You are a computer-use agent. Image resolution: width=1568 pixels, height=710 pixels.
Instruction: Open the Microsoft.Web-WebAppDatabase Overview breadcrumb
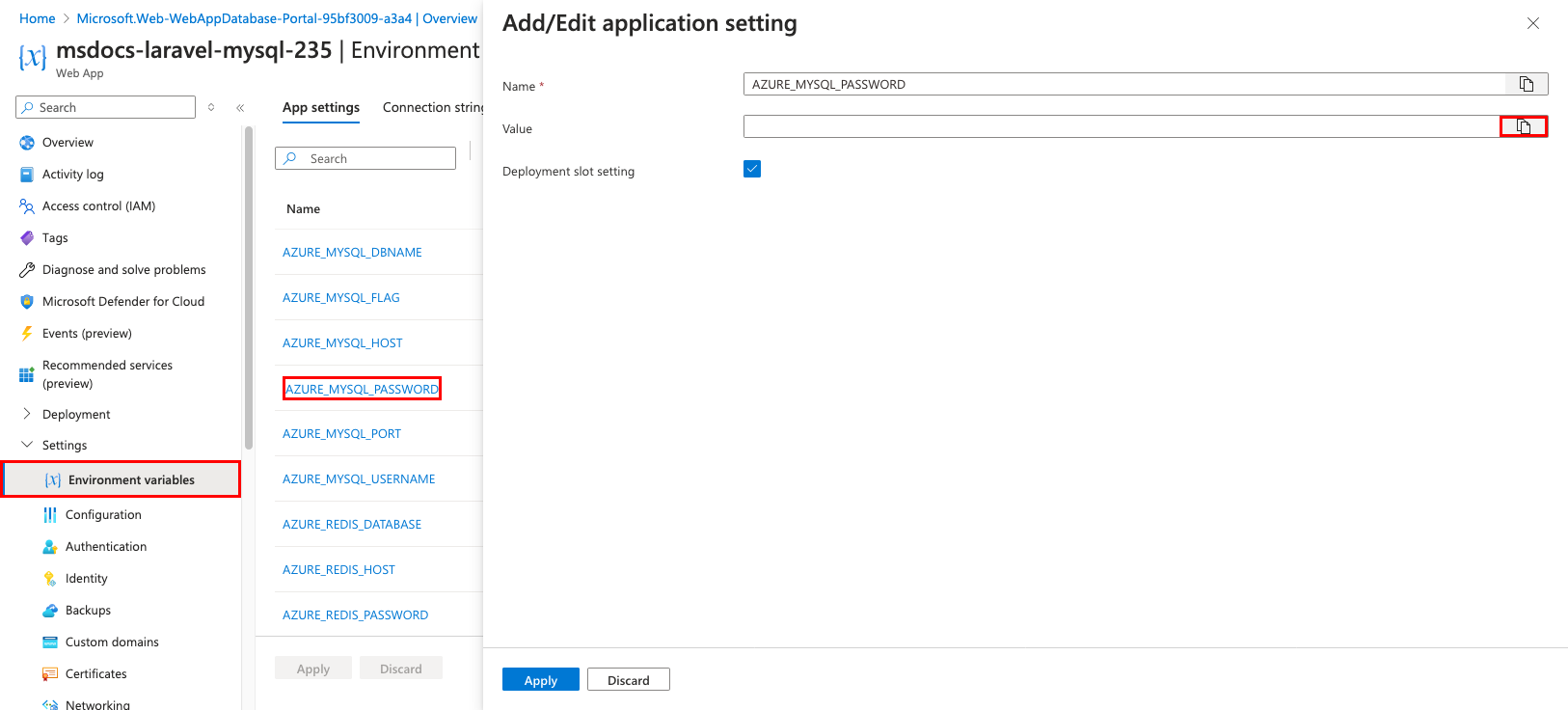click(277, 18)
